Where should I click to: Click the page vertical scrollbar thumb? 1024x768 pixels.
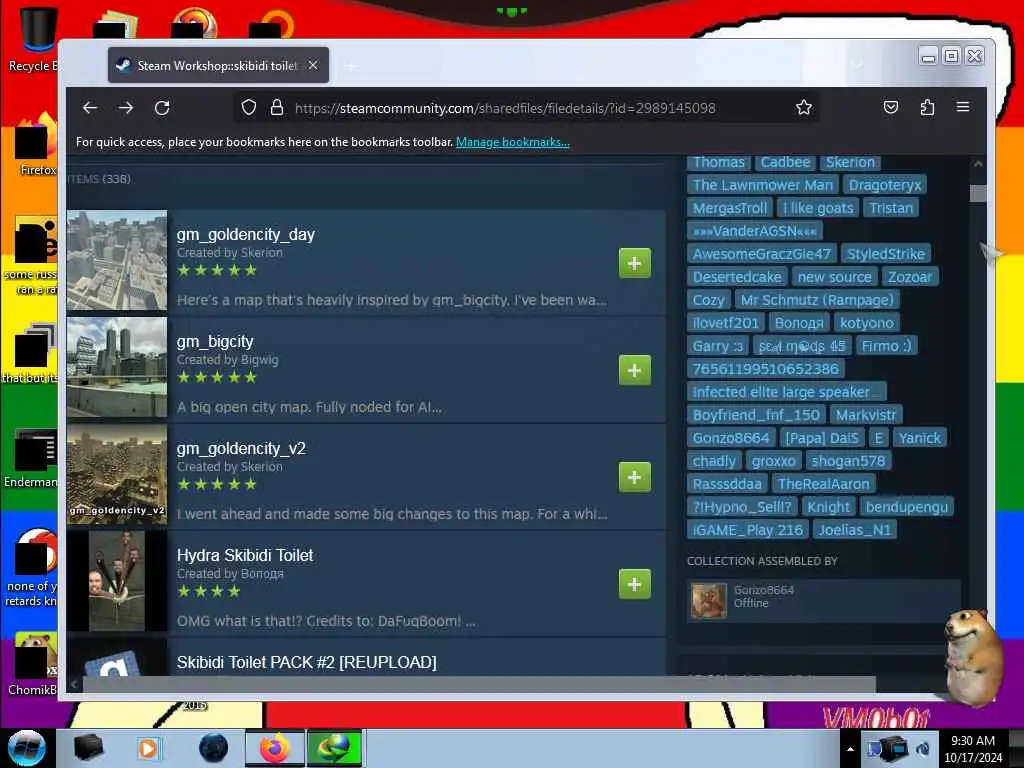coord(978,193)
